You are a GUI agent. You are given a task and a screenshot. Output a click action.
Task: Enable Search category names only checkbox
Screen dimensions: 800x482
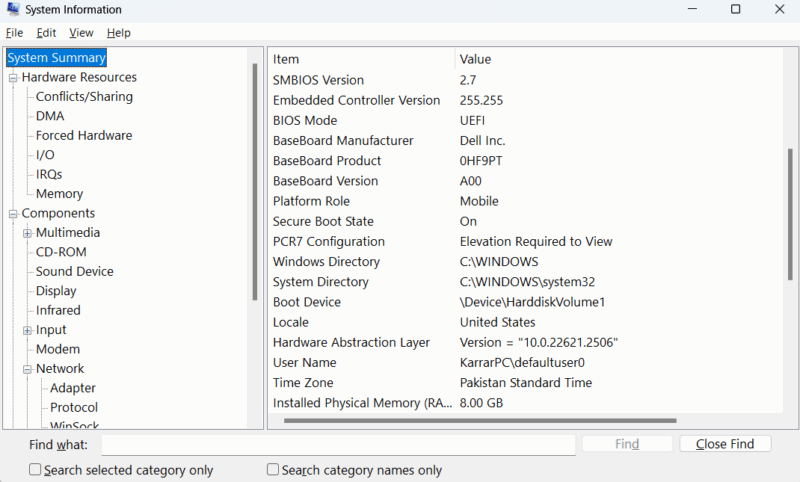coord(273,469)
